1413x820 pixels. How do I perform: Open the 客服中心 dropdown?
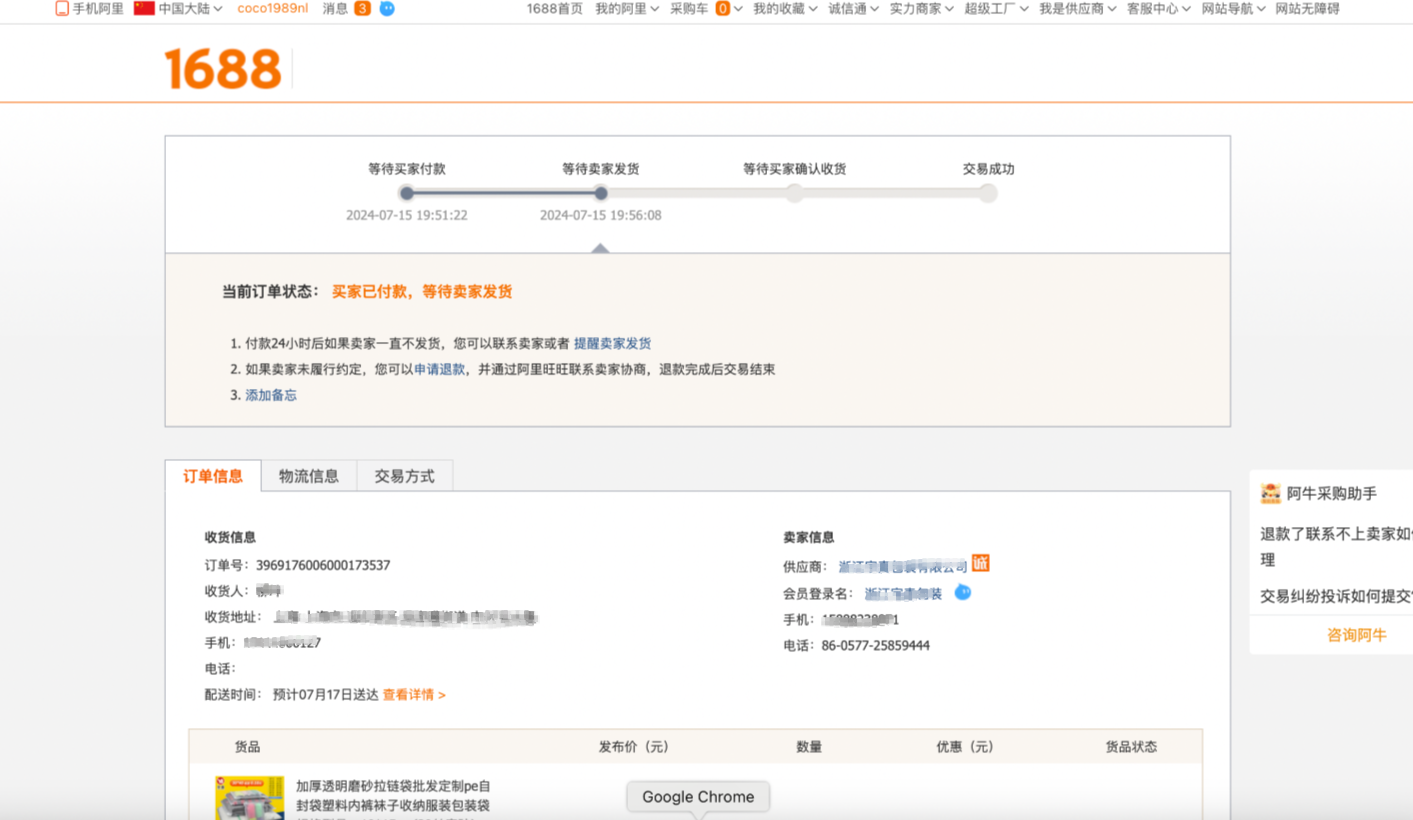click(x=1158, y=9)
